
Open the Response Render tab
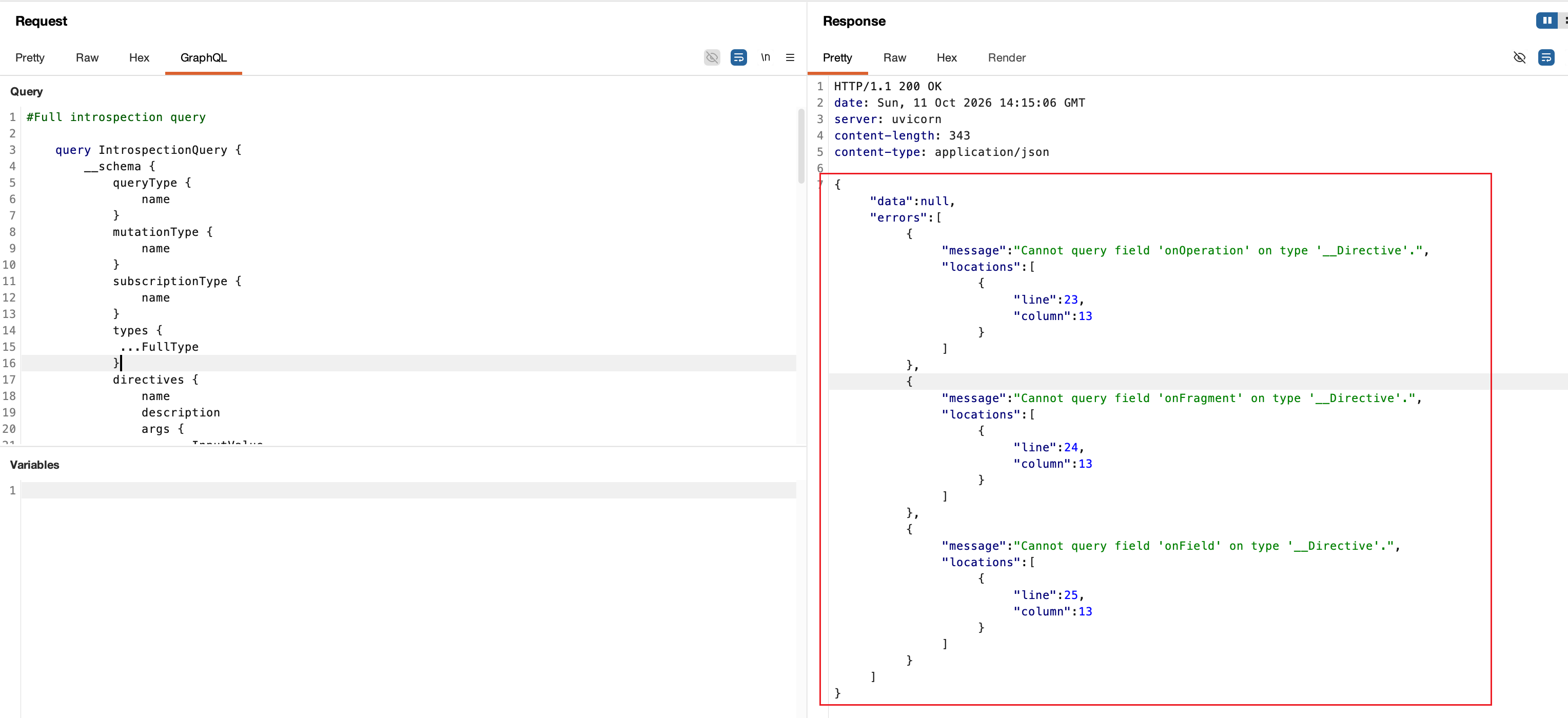[1007, 57]
